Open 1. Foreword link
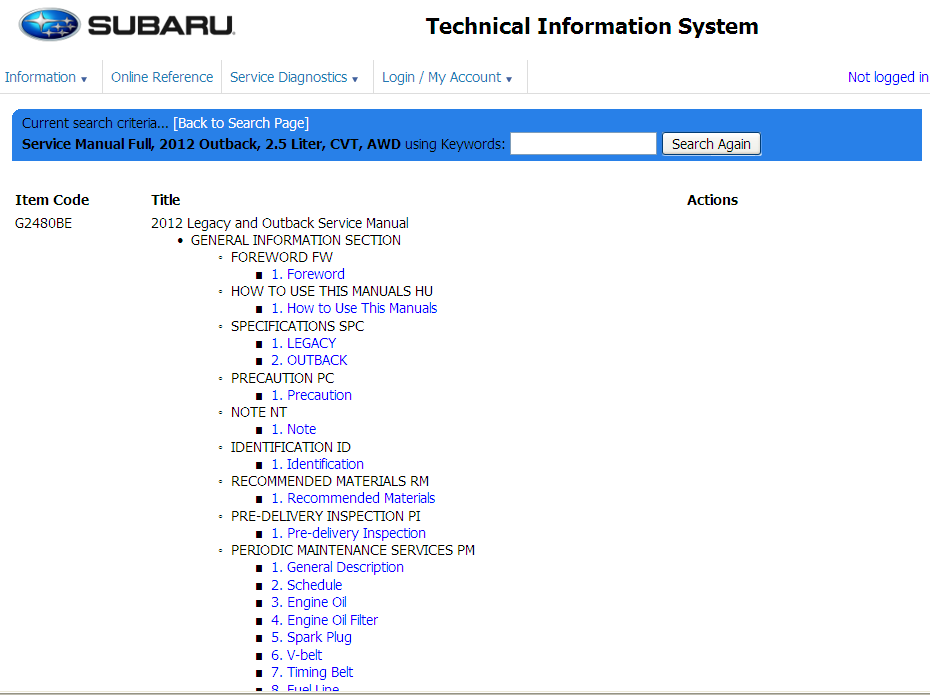 point(308,274)
